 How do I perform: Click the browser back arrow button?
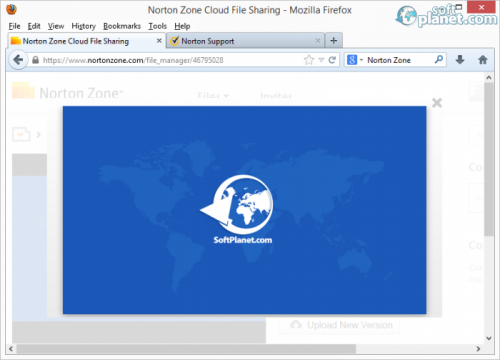pos(18,60)
